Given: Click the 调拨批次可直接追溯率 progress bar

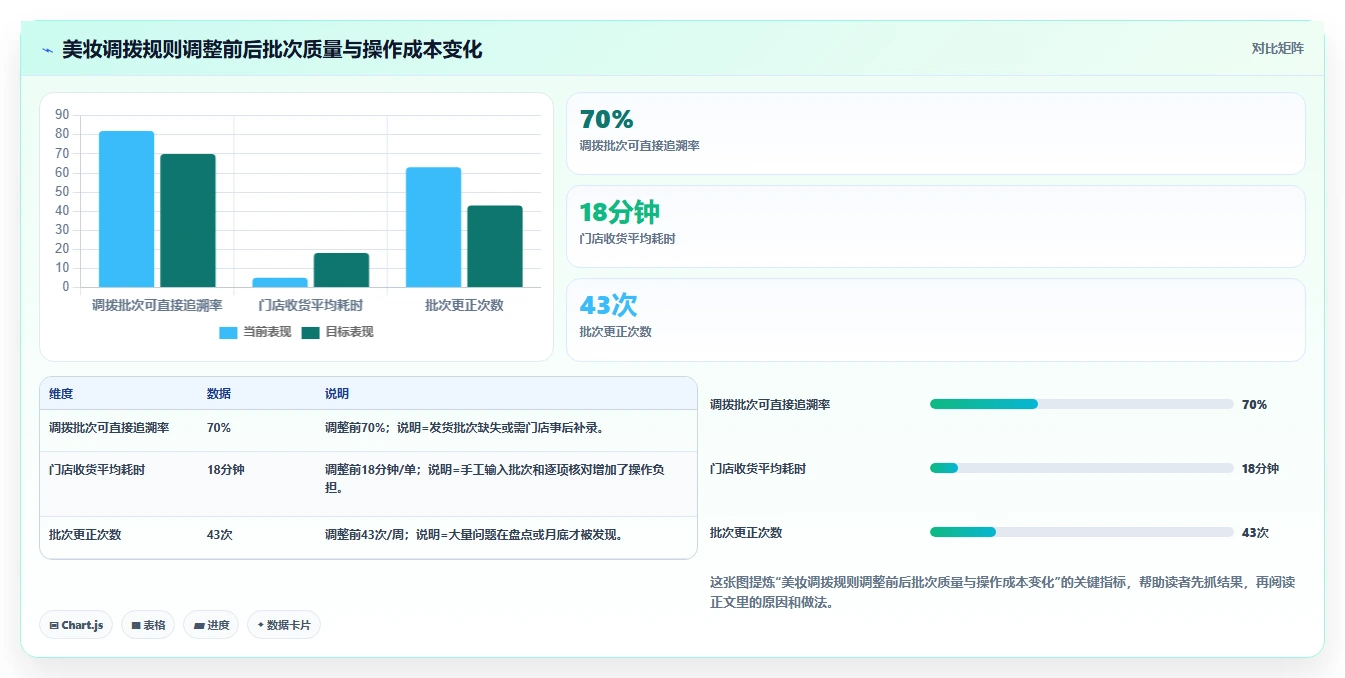Looking at the screenshot, I should [x=1081, y=404].
